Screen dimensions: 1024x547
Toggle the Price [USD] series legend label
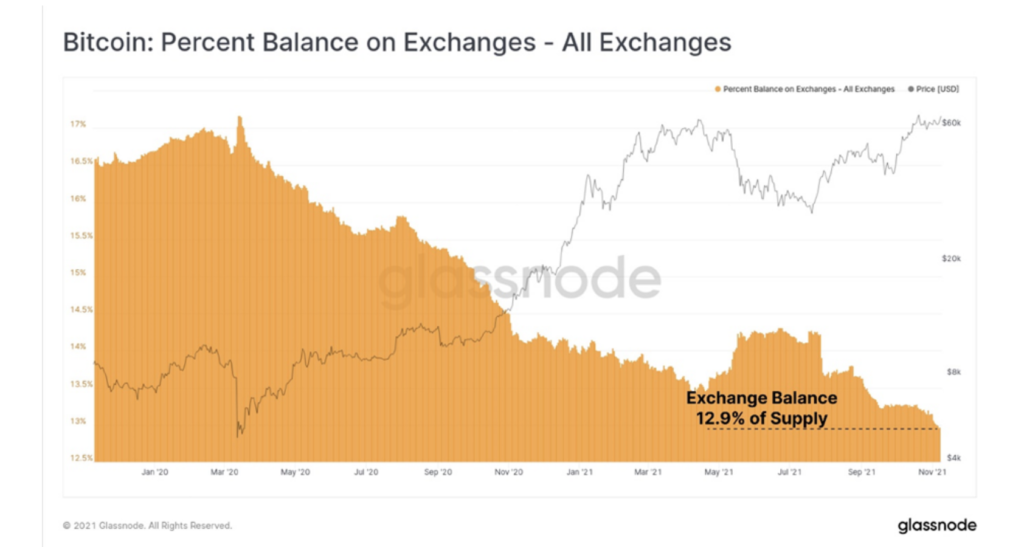click(937, 89)
